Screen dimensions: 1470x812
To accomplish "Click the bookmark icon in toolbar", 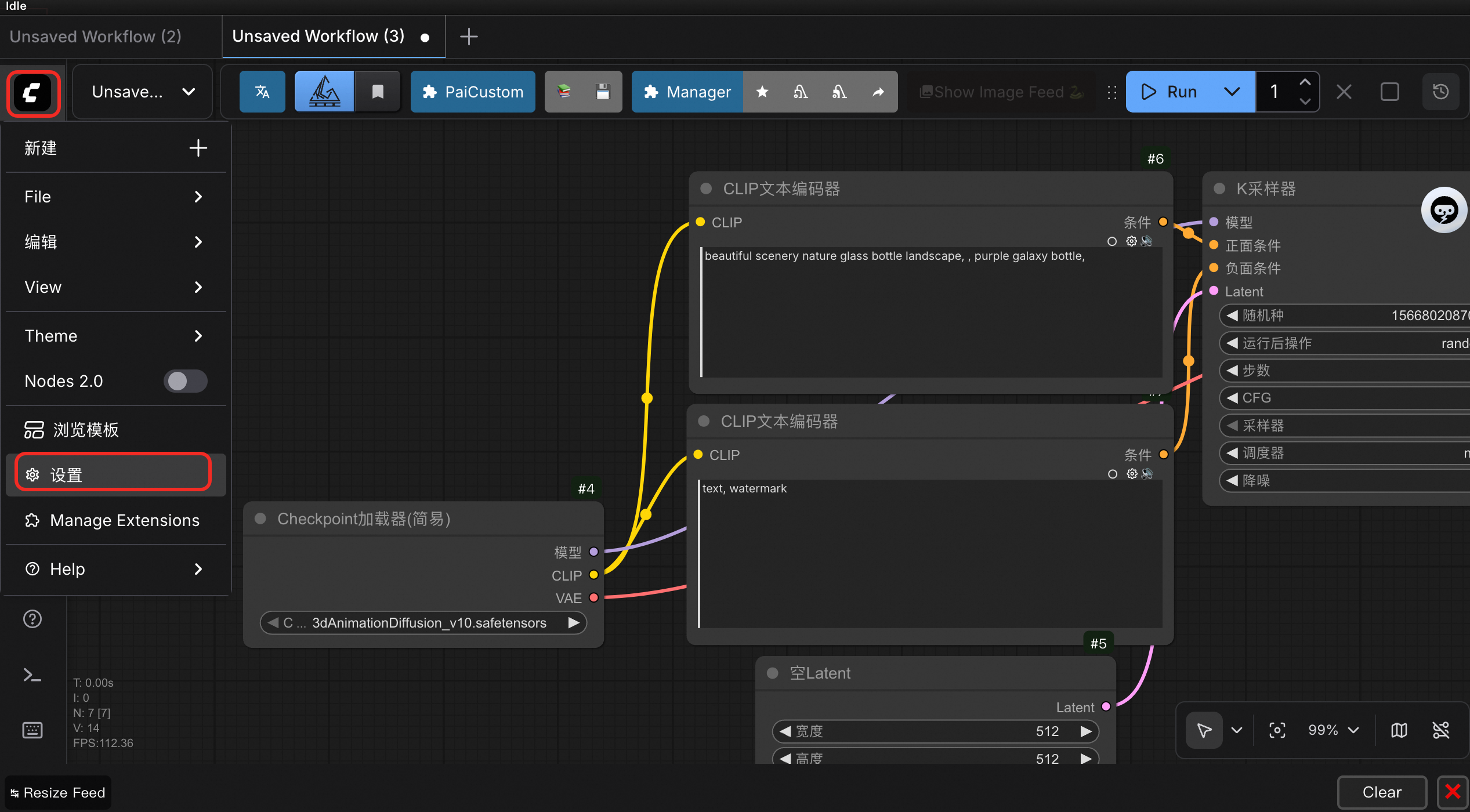I will pyautogui.click(x=378, y=92).
